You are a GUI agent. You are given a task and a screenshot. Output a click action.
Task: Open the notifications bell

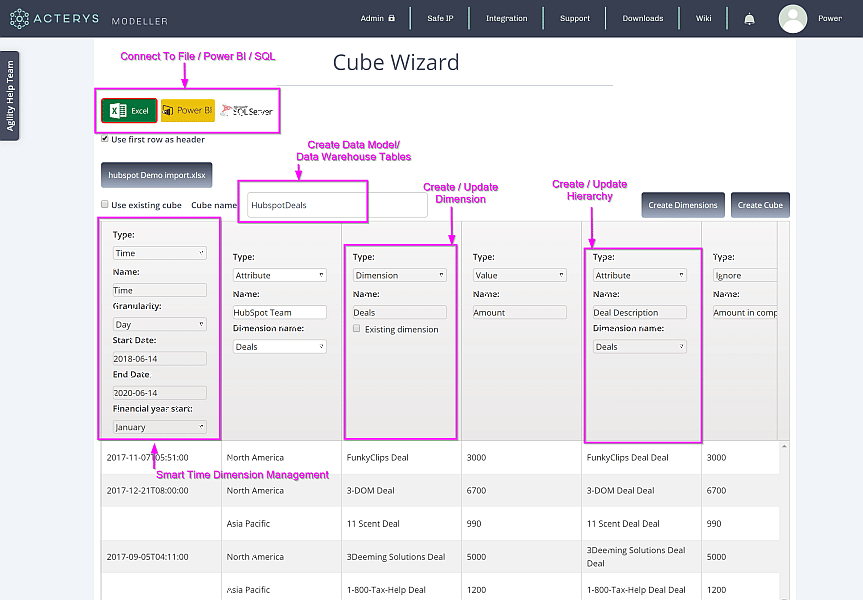[749, 19]
